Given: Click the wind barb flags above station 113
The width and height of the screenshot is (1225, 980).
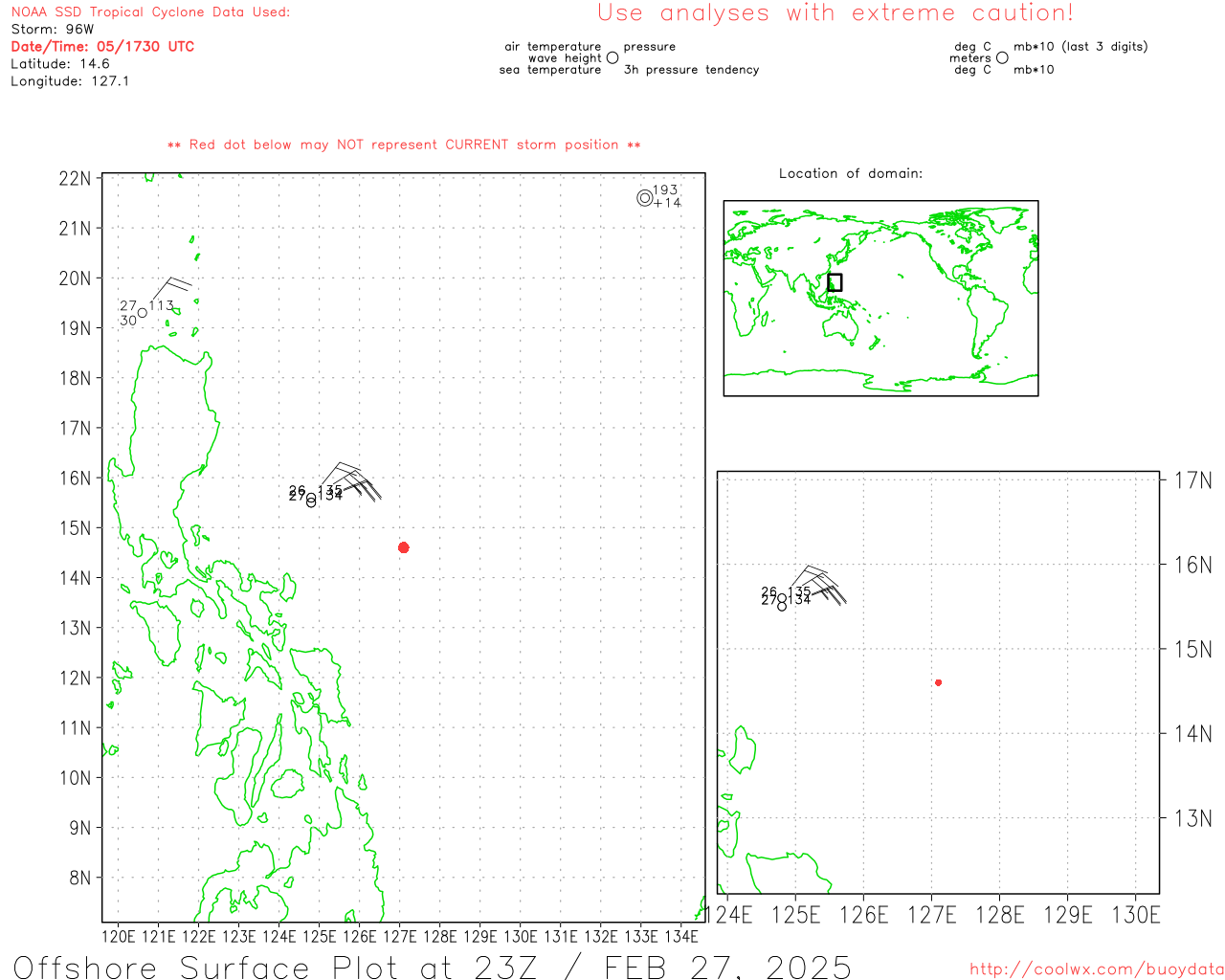Looking at the screenshot, I should (172, 287).
